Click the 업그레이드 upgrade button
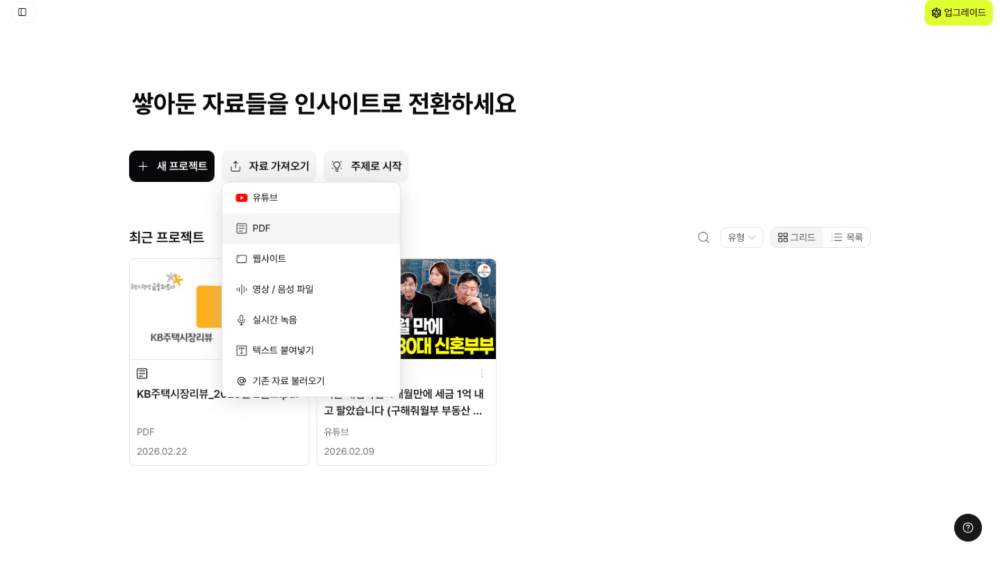The image size is (1000, 565). 959,13
